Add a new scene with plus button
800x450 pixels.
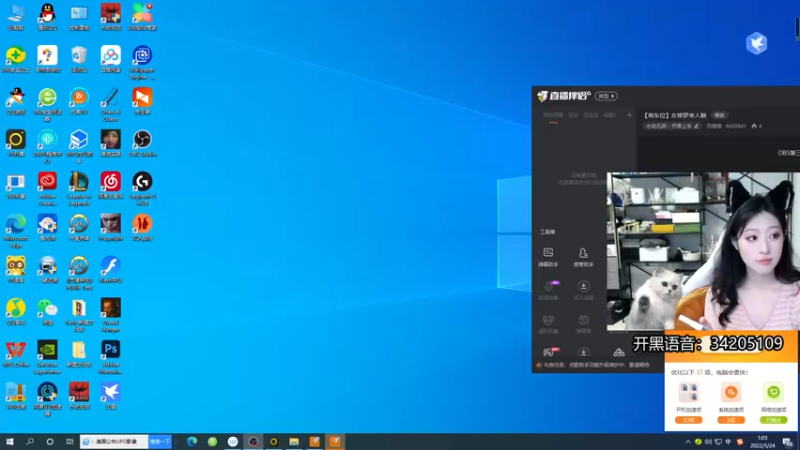tap(629, 115)
